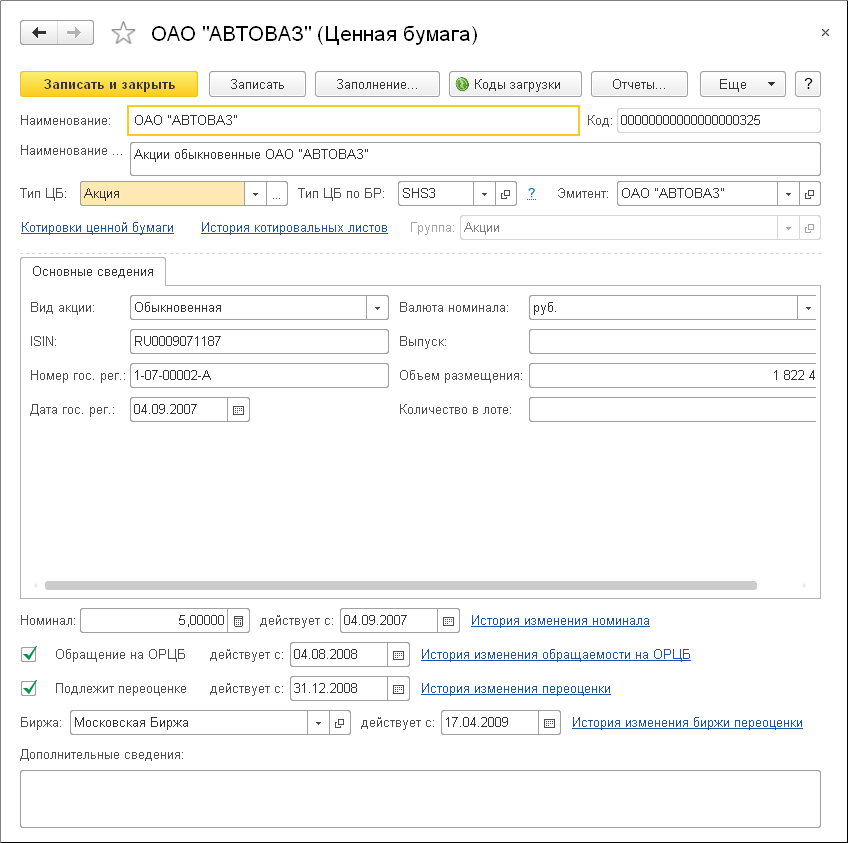Open История изменения биржи переоценки link
The image size is (848, 843).
point(687,723)
